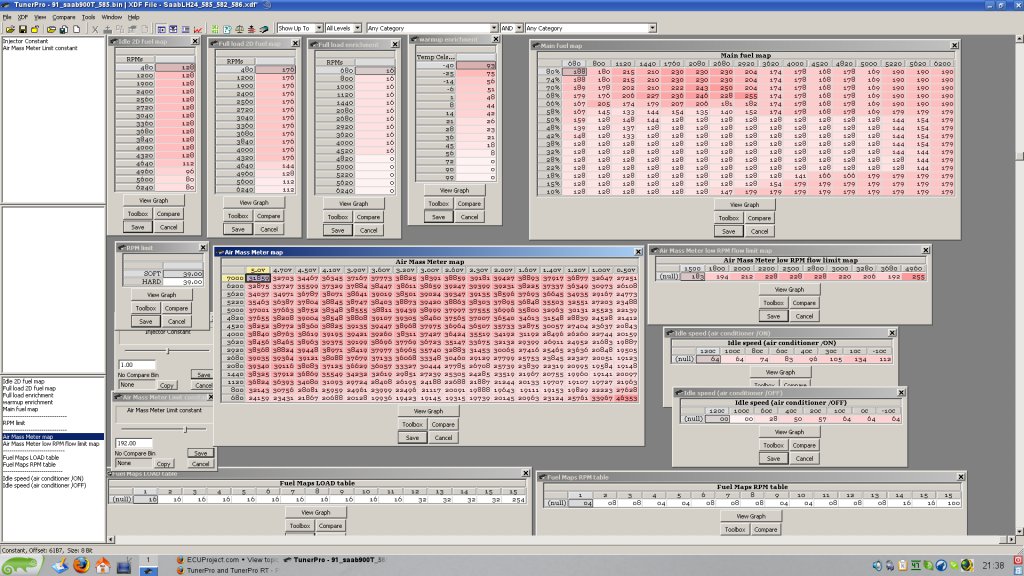Image resolution: width=1024 pixels, height=576 pixels.
Task: Click the 21:38 clock in system tray
Action: (x=993, y=566)
